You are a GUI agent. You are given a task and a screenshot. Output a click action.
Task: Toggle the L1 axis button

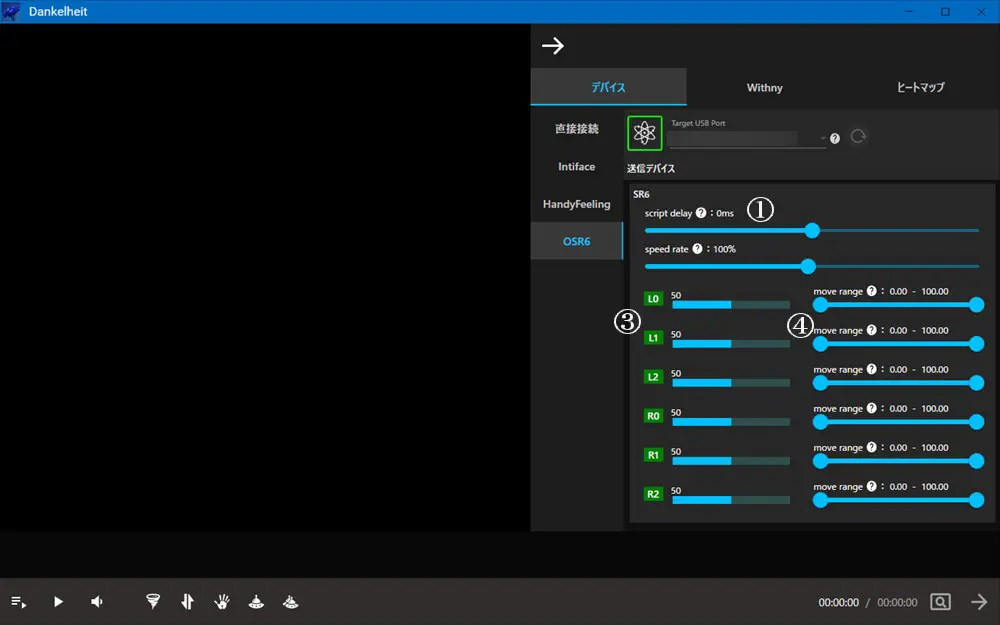653,337
